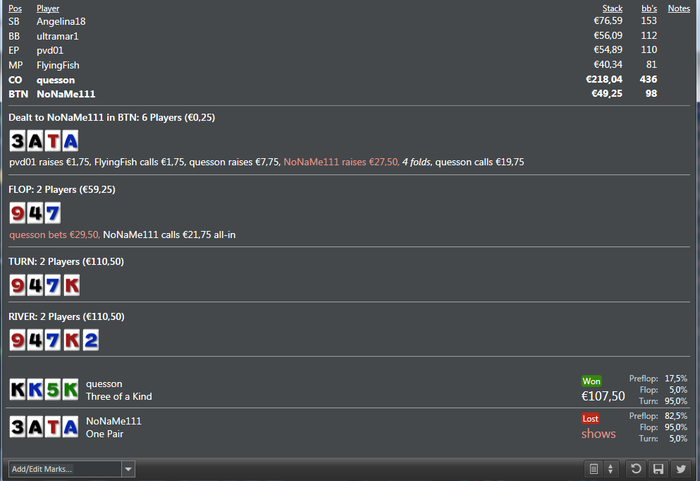Click the green Won badge
This screenshot has height=481, width=700.
coord(591,381)
